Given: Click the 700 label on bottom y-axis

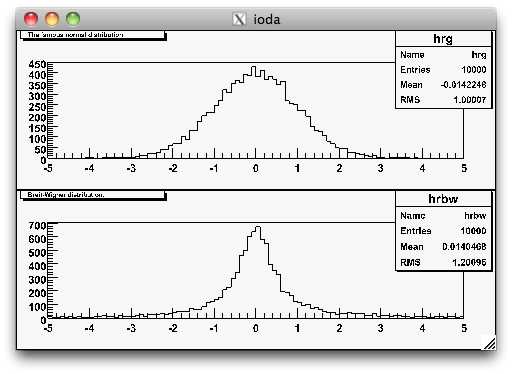Looking at the screenshot, I should [37, 226].
